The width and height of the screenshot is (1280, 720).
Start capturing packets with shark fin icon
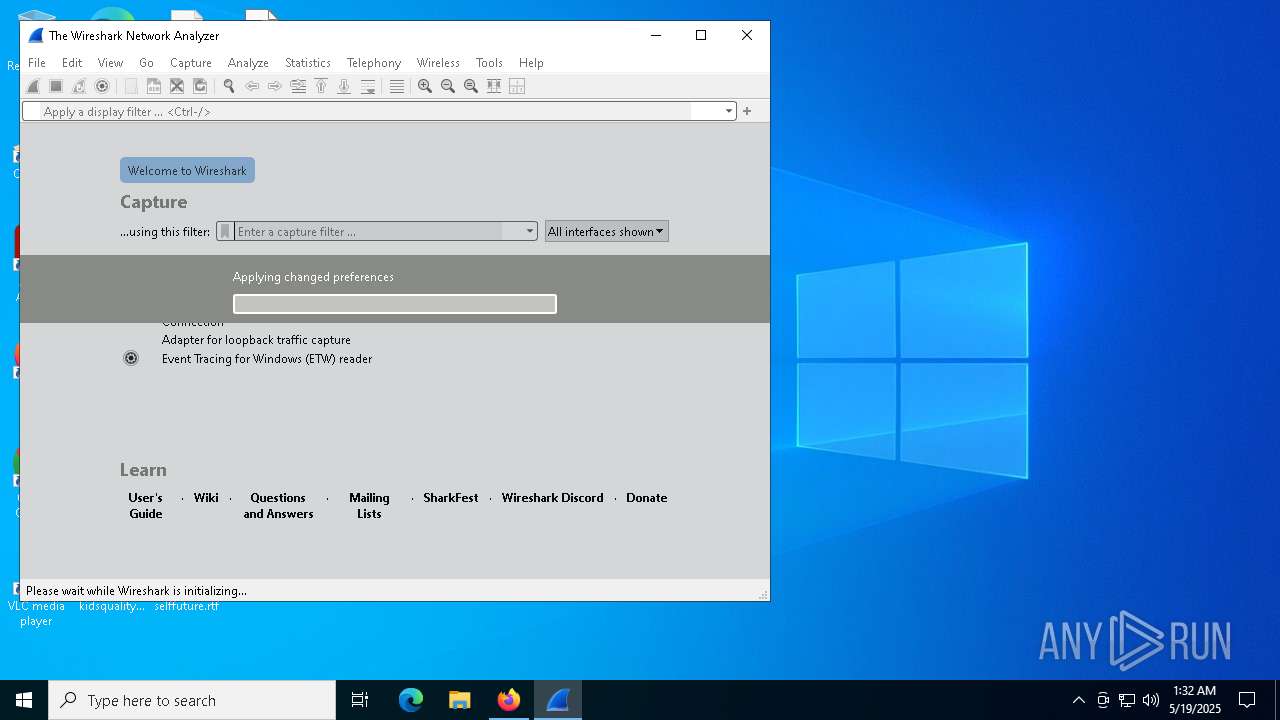coord(33,86)
